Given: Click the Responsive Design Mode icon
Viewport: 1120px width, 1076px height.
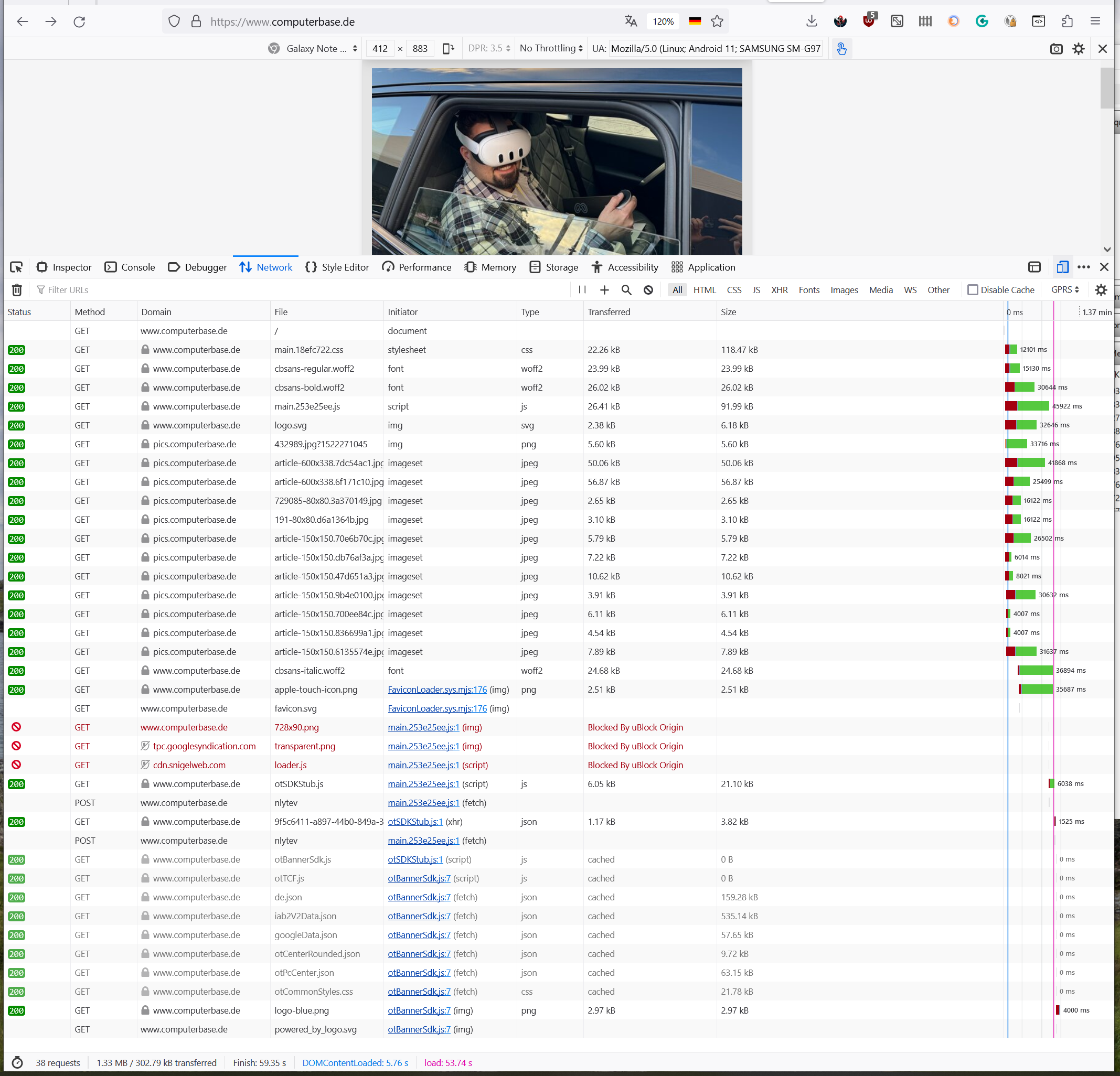Looking at the screenshot, I should tap(1062, 267).
